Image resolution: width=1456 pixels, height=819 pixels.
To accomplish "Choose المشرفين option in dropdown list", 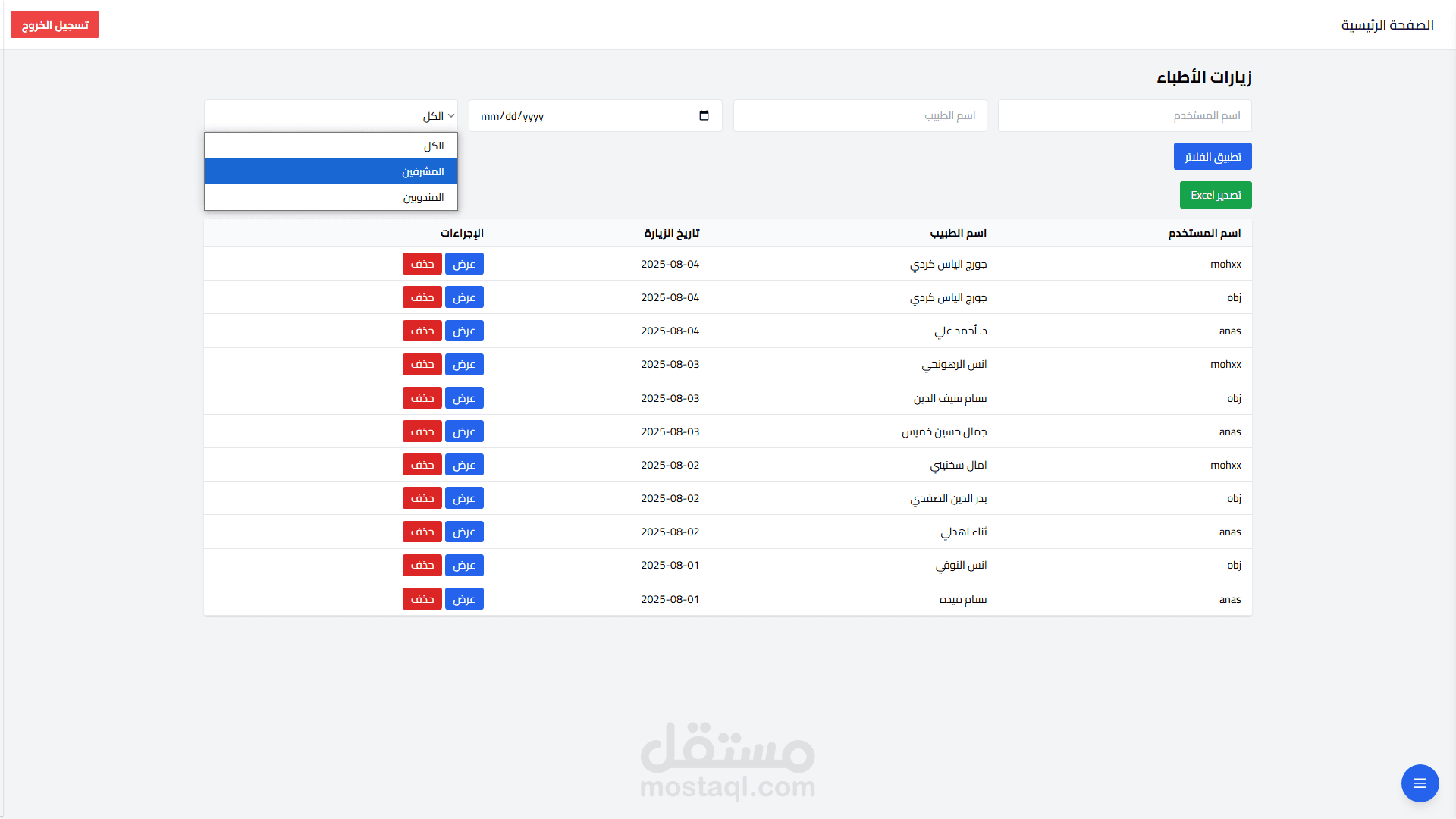I will tap(331, 171).
